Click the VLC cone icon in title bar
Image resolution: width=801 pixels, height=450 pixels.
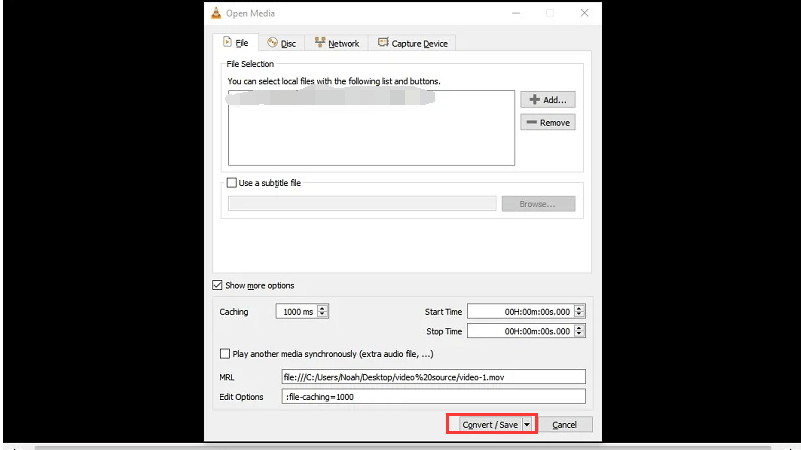coord(216,13)
